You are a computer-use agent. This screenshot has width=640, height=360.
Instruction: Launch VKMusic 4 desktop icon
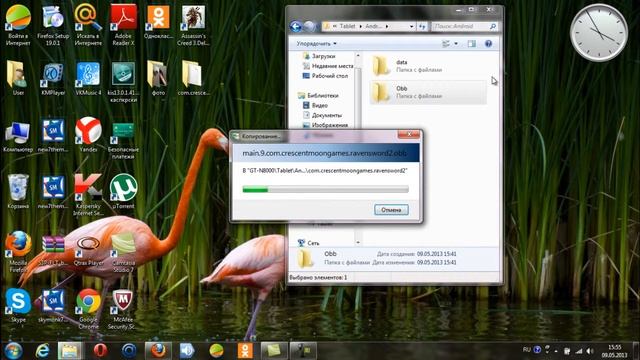pos(88,79)
